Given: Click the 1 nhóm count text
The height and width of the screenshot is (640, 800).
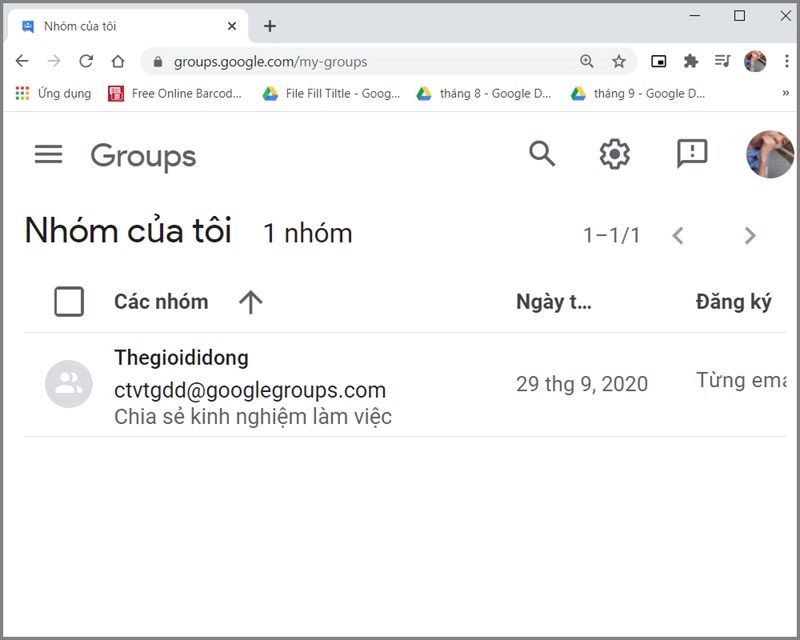Looking at the screenshot, I should [308, 234].
